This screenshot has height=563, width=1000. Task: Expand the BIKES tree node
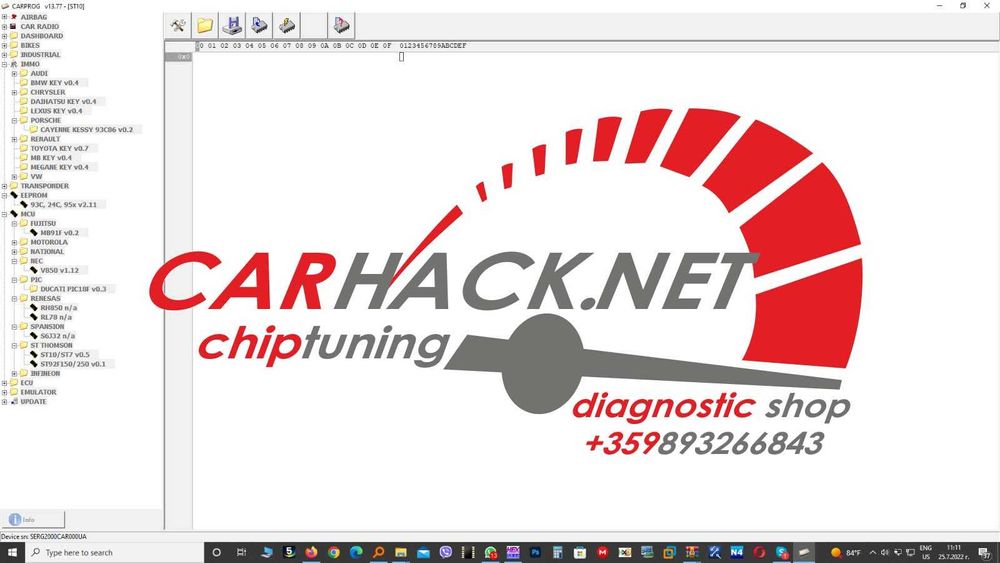(x=4, y=46)
